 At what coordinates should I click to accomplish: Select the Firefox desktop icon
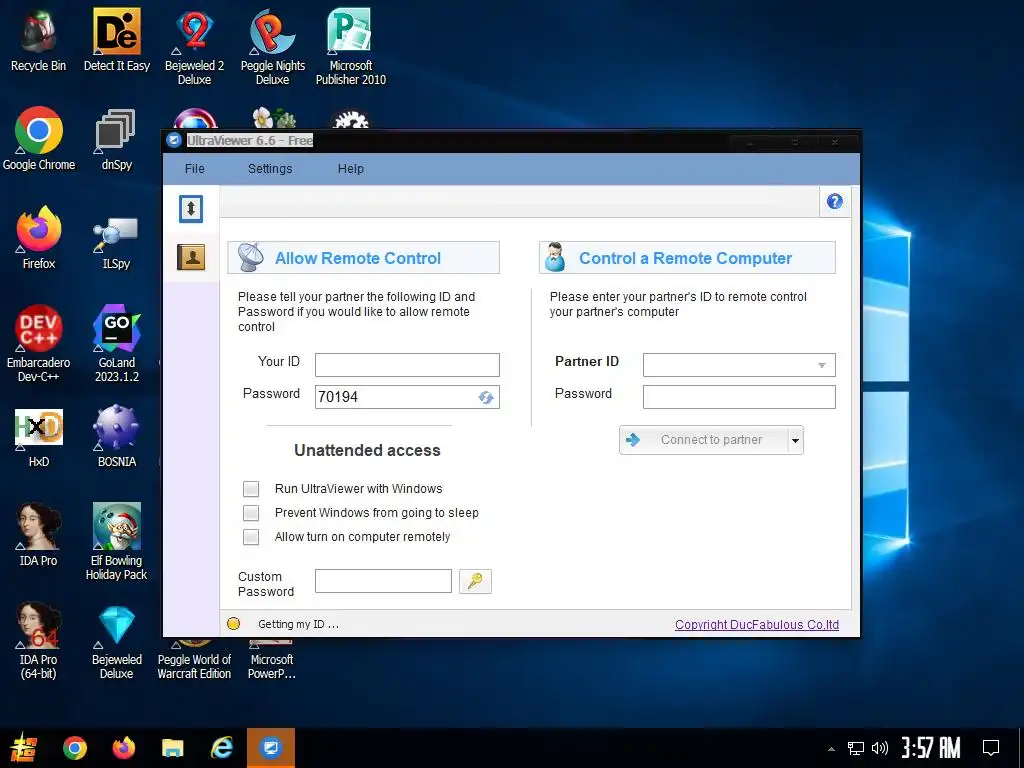[39, 238]
